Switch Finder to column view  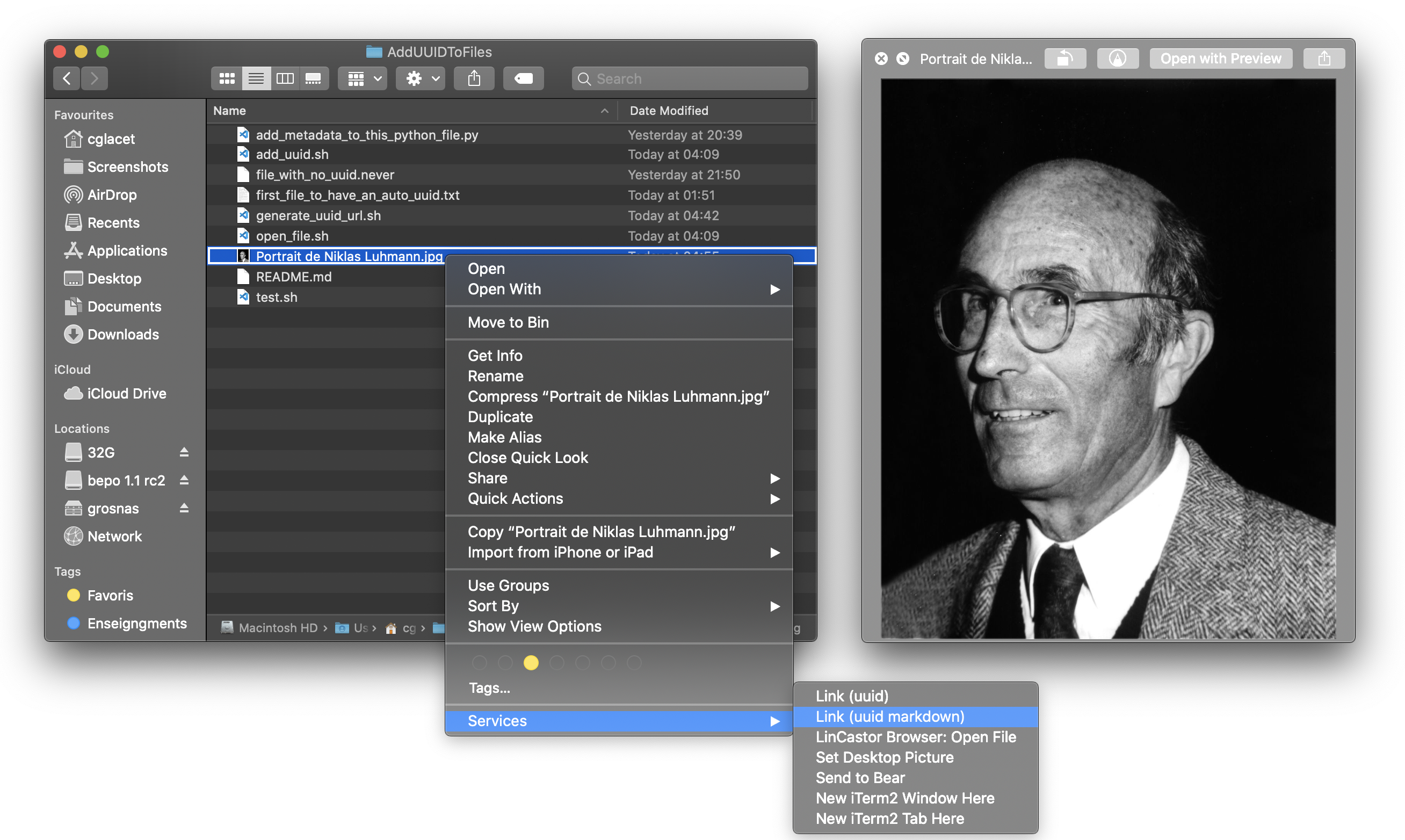coord(285,78)
